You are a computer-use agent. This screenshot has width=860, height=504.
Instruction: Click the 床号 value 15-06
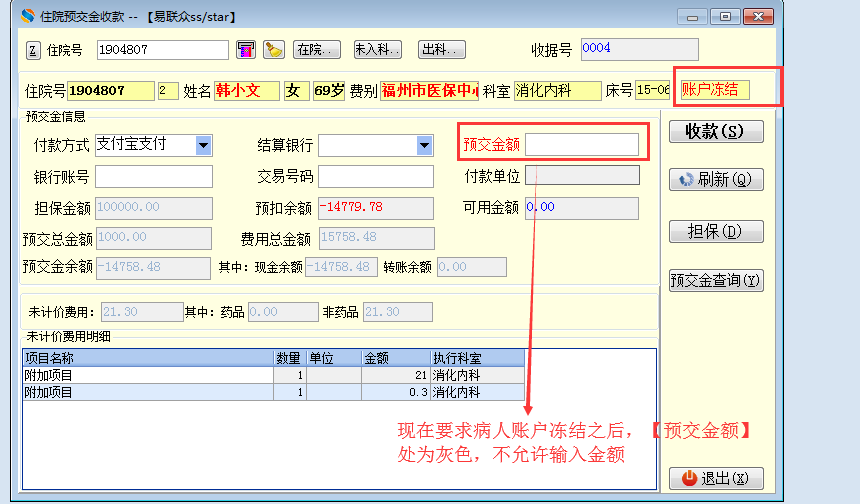coord(653,90)
